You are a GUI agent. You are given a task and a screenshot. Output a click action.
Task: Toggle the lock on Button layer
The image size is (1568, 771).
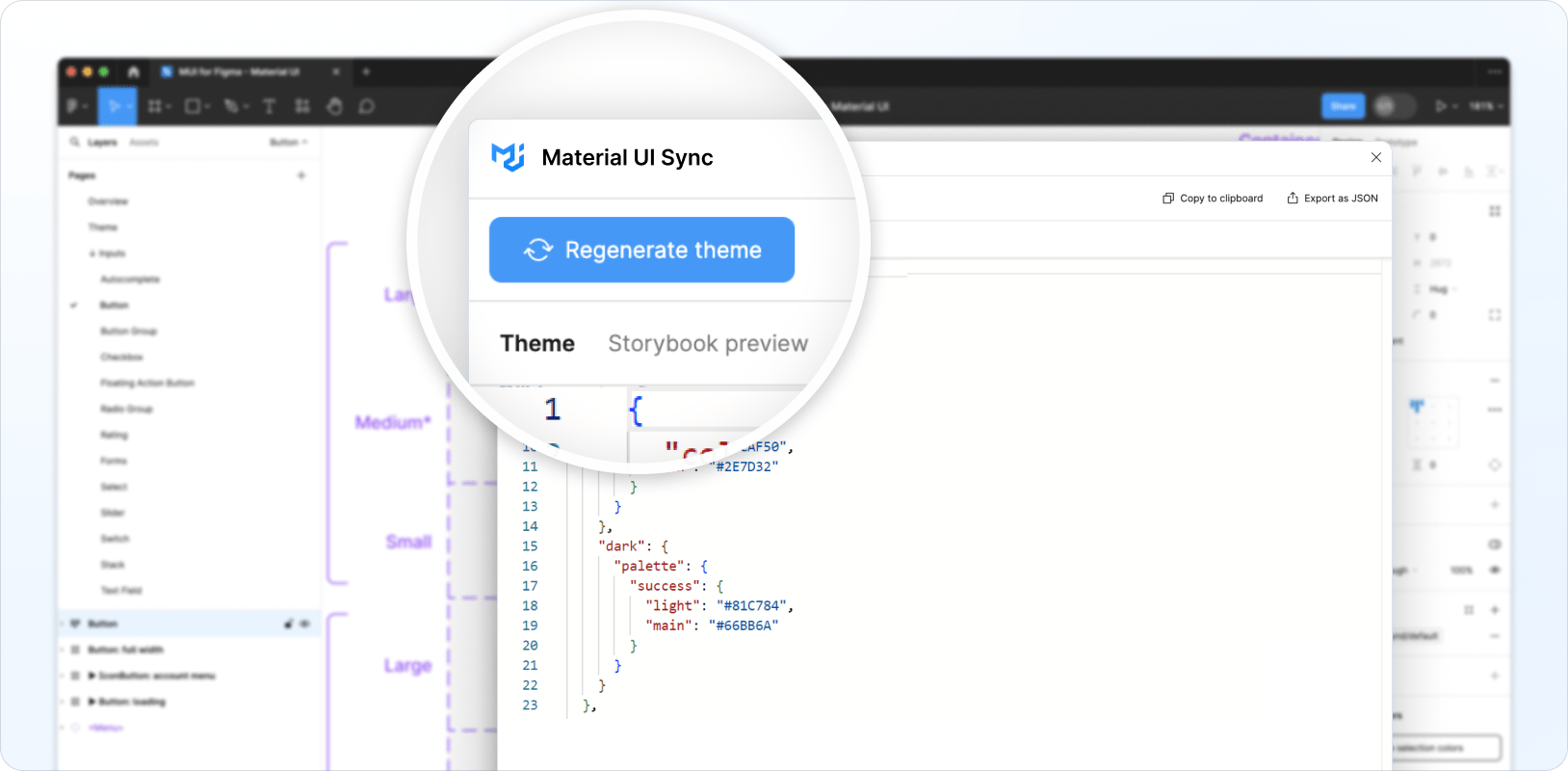tap(288, 625)
